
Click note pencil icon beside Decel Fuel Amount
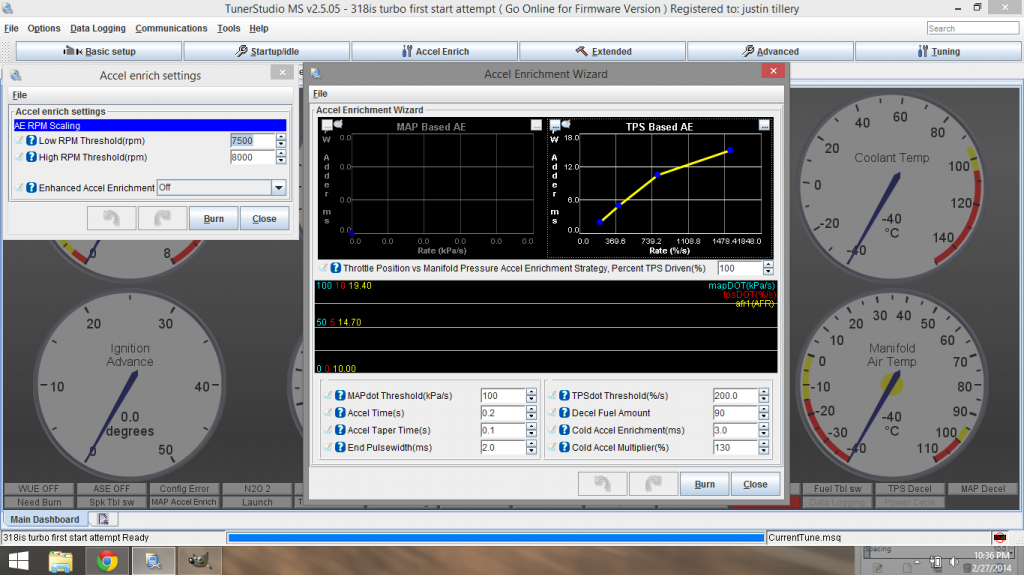pyautogui.click(x=552, y=412)
